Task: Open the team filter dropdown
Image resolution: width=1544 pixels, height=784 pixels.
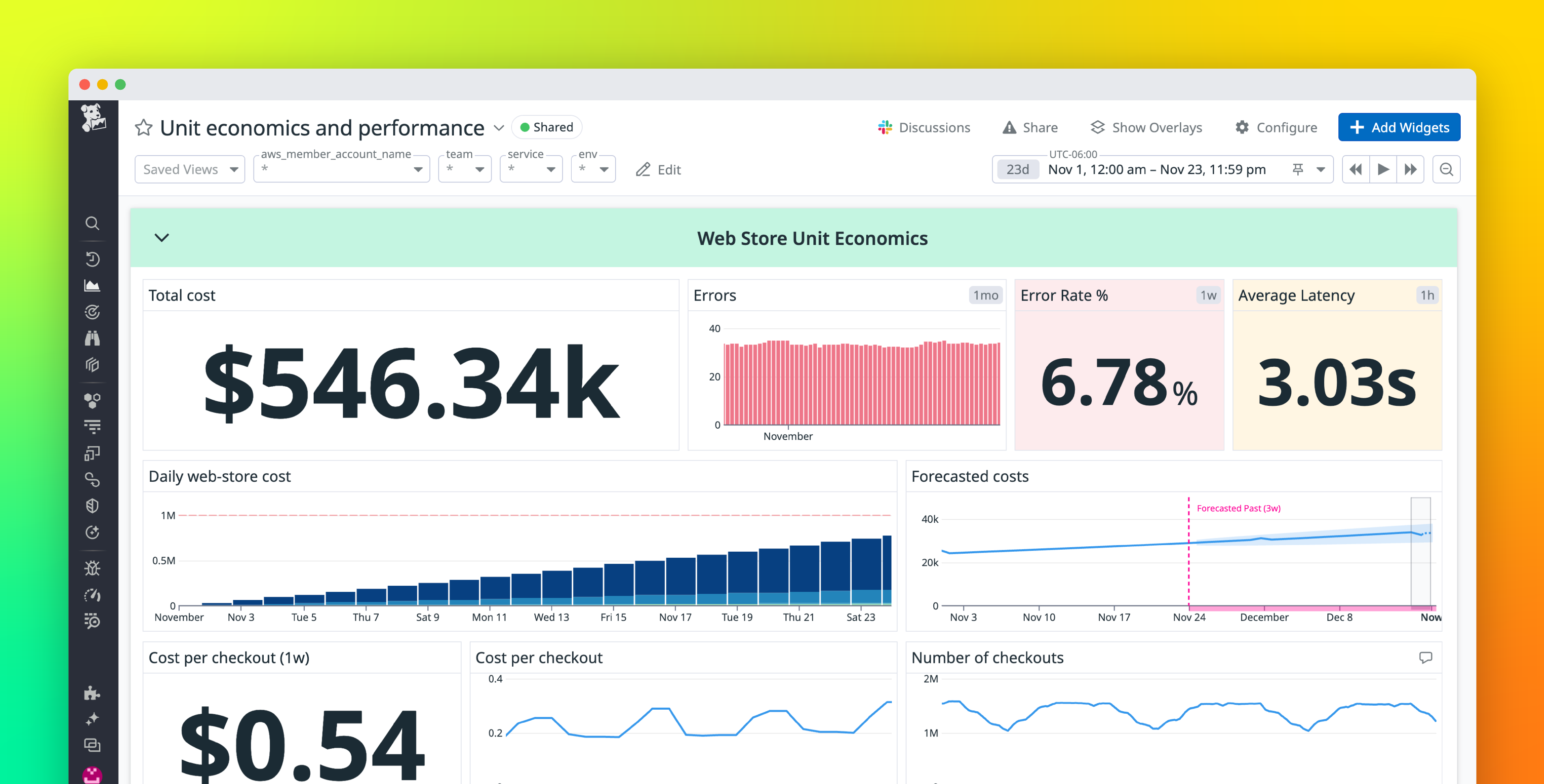Action: point(464,169)
